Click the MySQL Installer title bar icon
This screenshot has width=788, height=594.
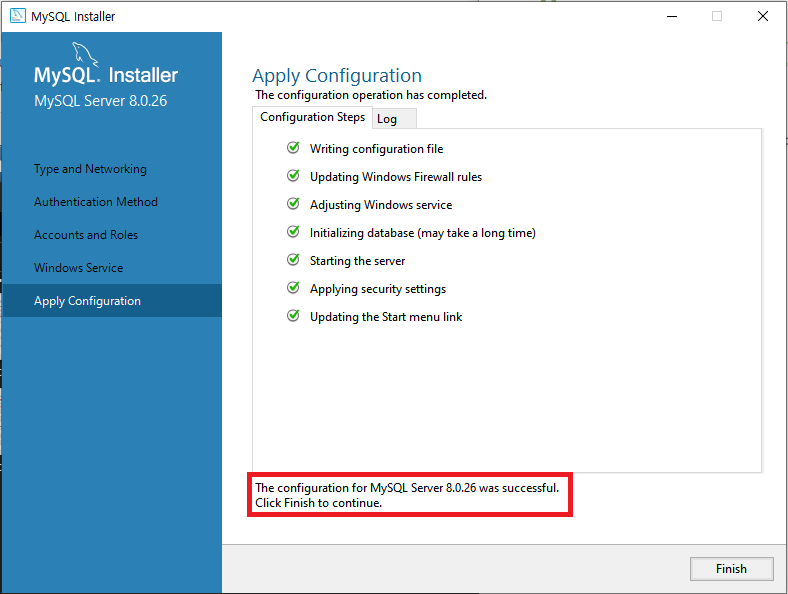tap(18, 16)
